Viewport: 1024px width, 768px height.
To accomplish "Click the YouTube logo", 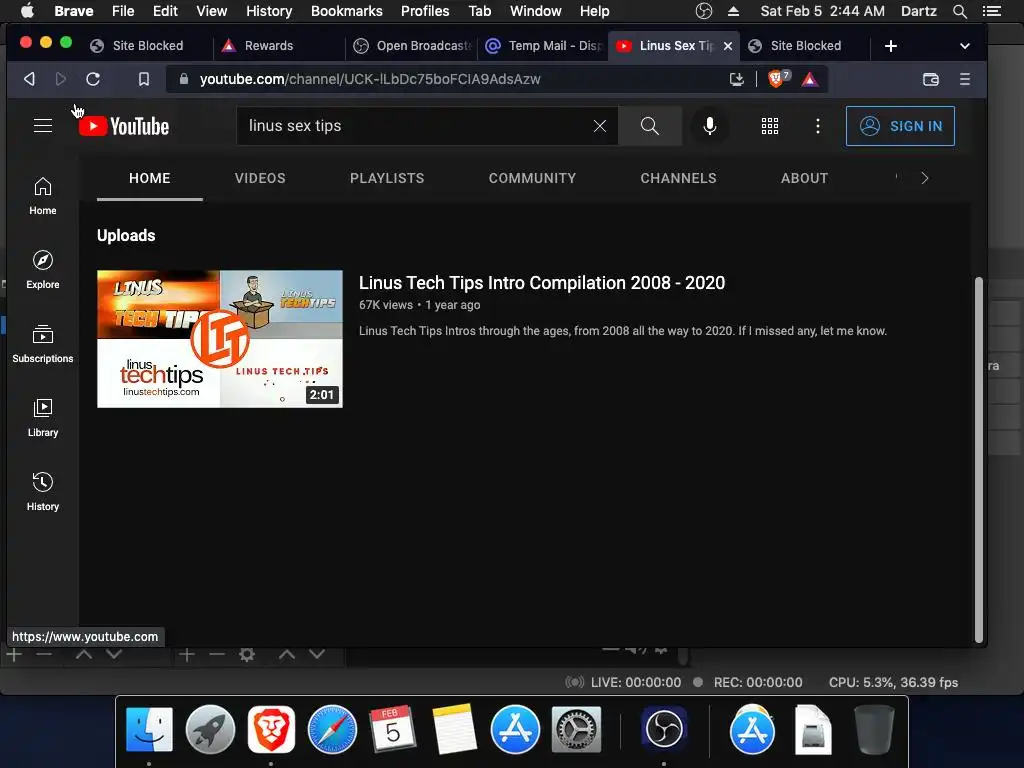I will (x=123, y=126).
